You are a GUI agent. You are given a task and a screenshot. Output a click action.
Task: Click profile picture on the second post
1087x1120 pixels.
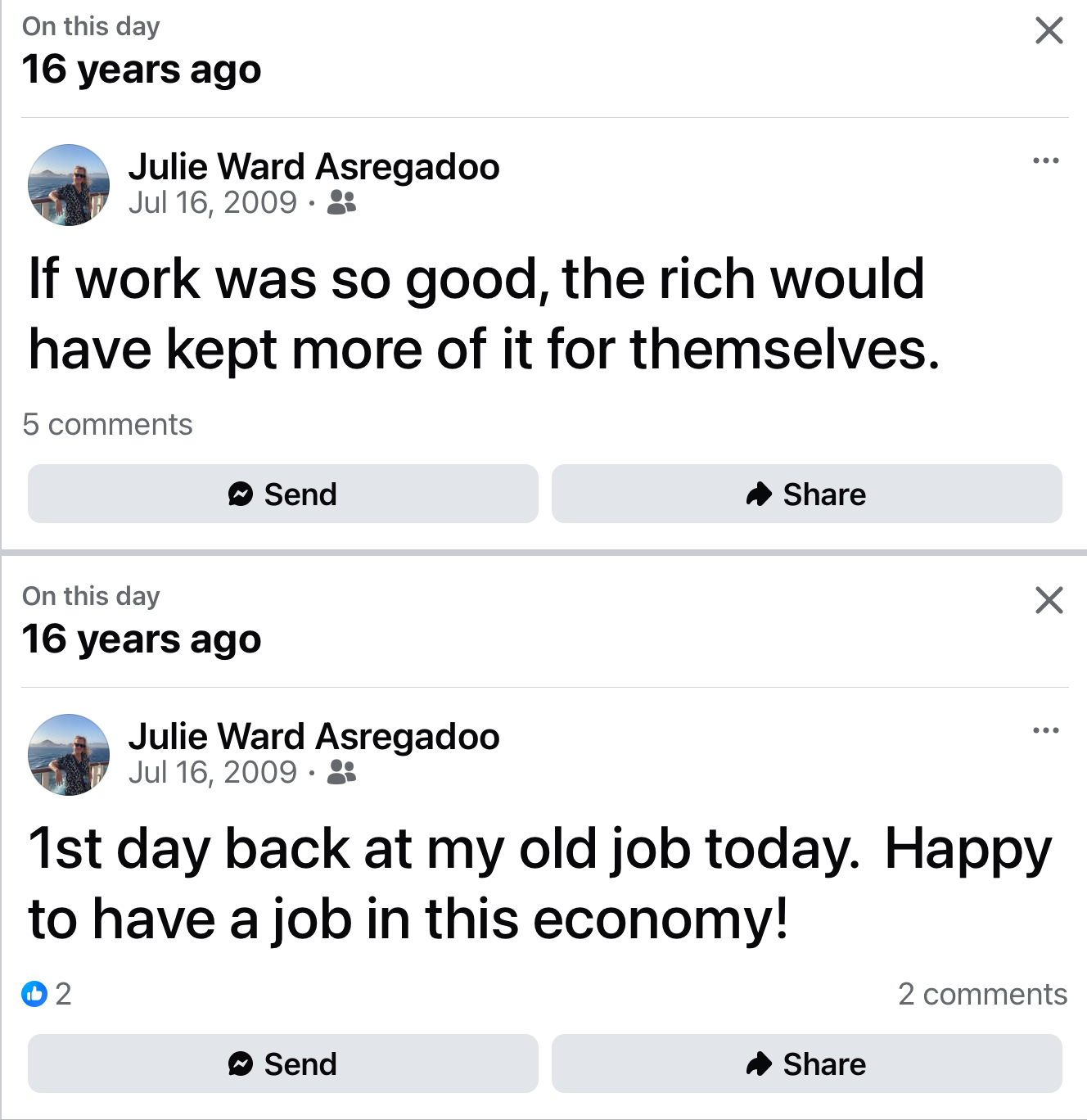tap(69, 755)
